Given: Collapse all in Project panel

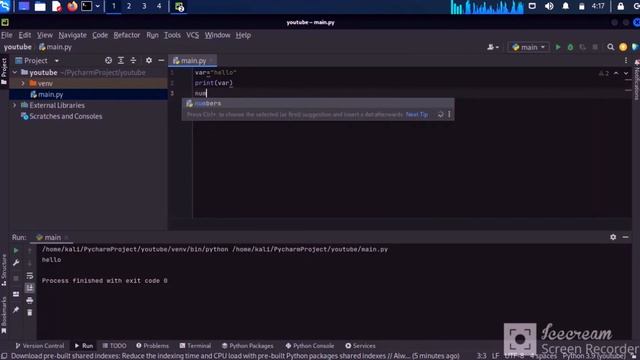Looking at the screenshot, I should point(133,60).
